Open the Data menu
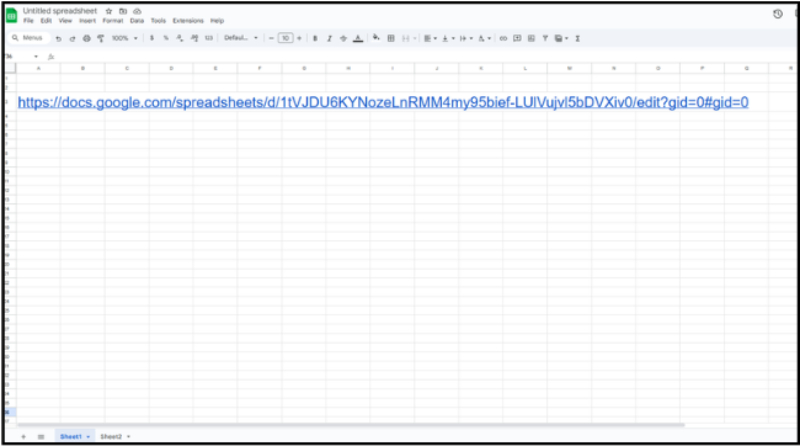 tap(137, 21)
